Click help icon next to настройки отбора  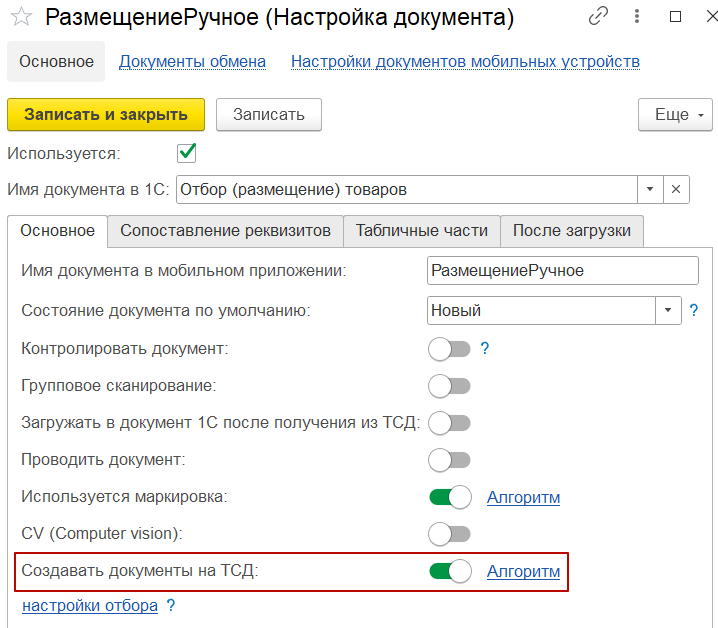171,605
